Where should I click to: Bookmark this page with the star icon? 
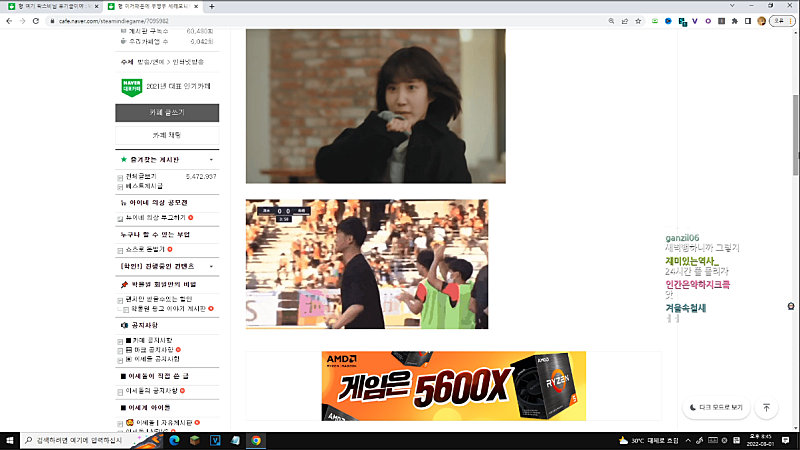pyautogui.click(x=638, y=21)
